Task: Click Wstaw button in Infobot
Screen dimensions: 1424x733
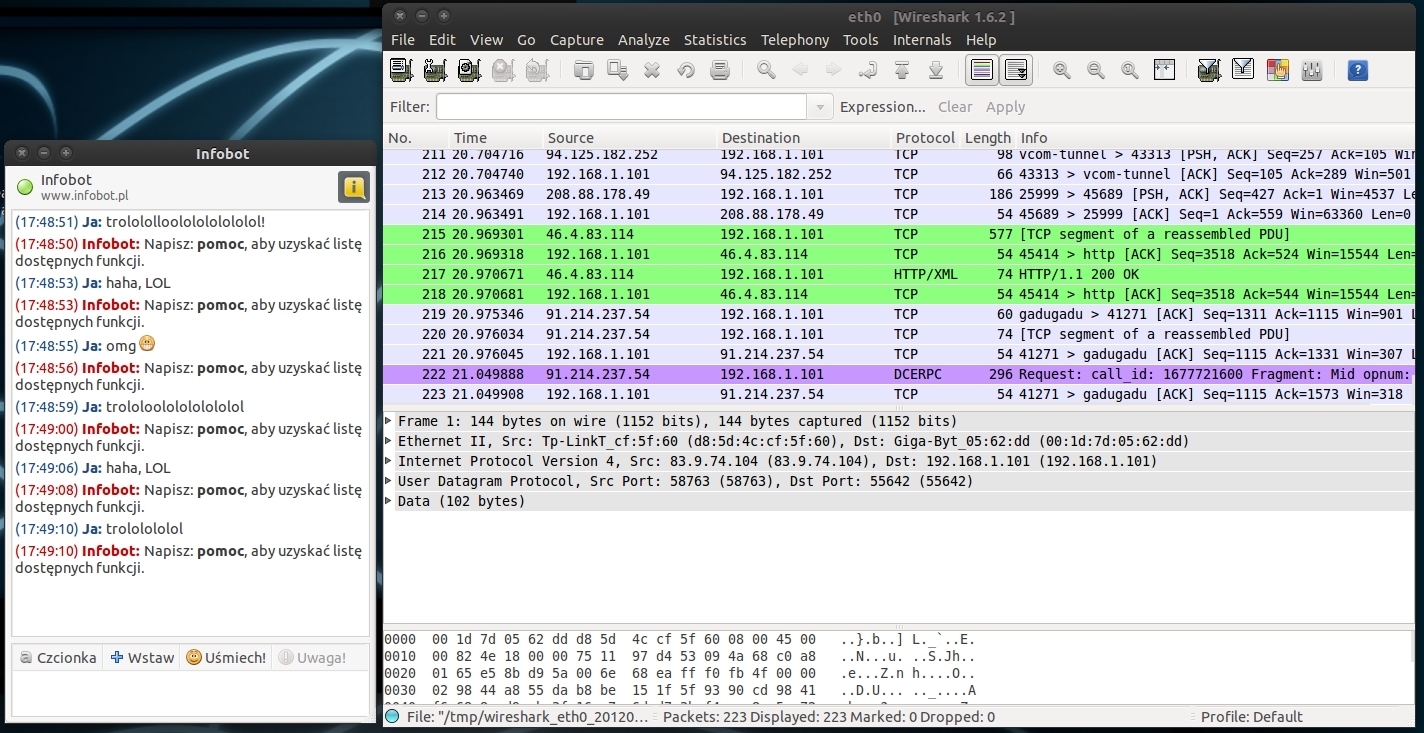Action: pyautogui.click(x=141, y=657)
